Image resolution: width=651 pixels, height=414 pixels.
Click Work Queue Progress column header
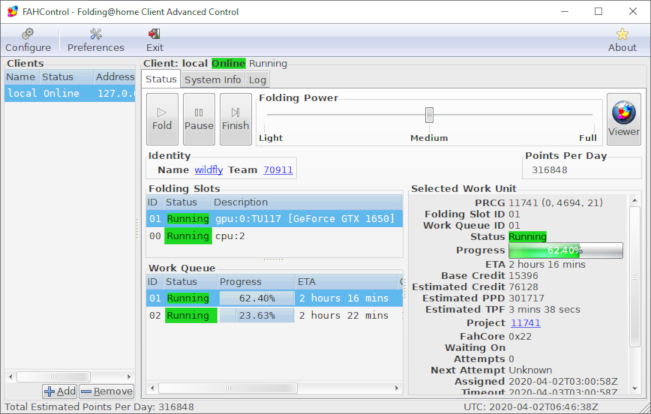(x=256, y=282)
